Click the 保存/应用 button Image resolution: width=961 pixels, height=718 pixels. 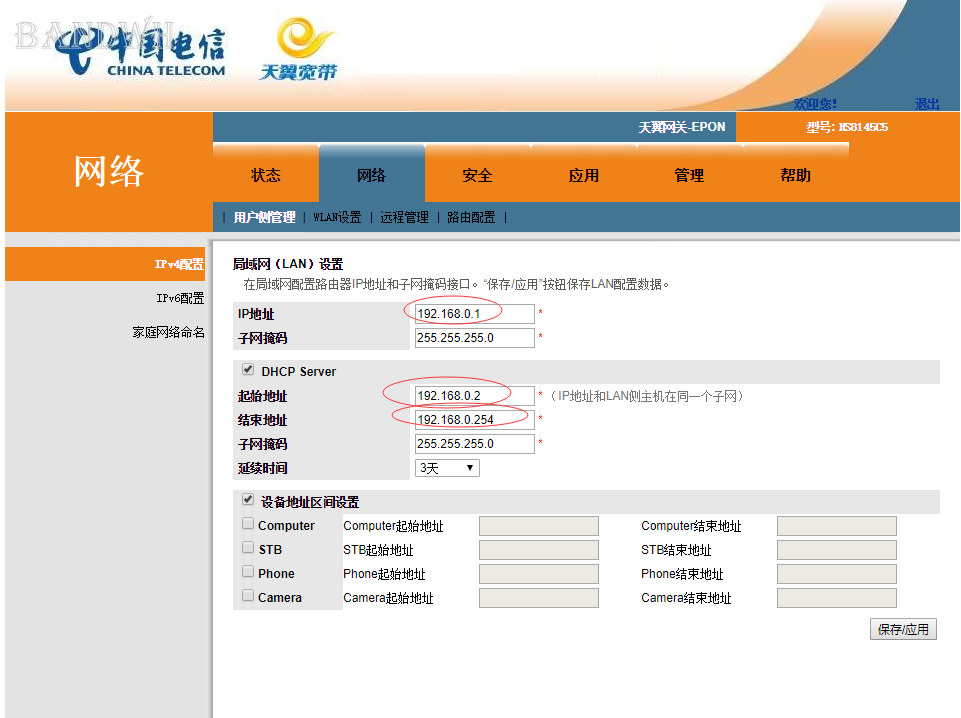pos(903,629)
